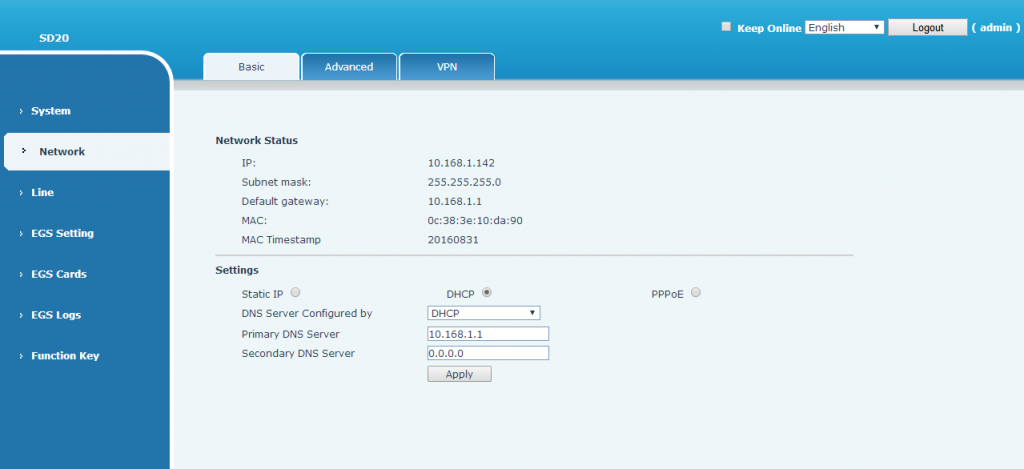The image size is (1024, 469).
Task: Select the Static IP radio button
Action: click(295, 293)
